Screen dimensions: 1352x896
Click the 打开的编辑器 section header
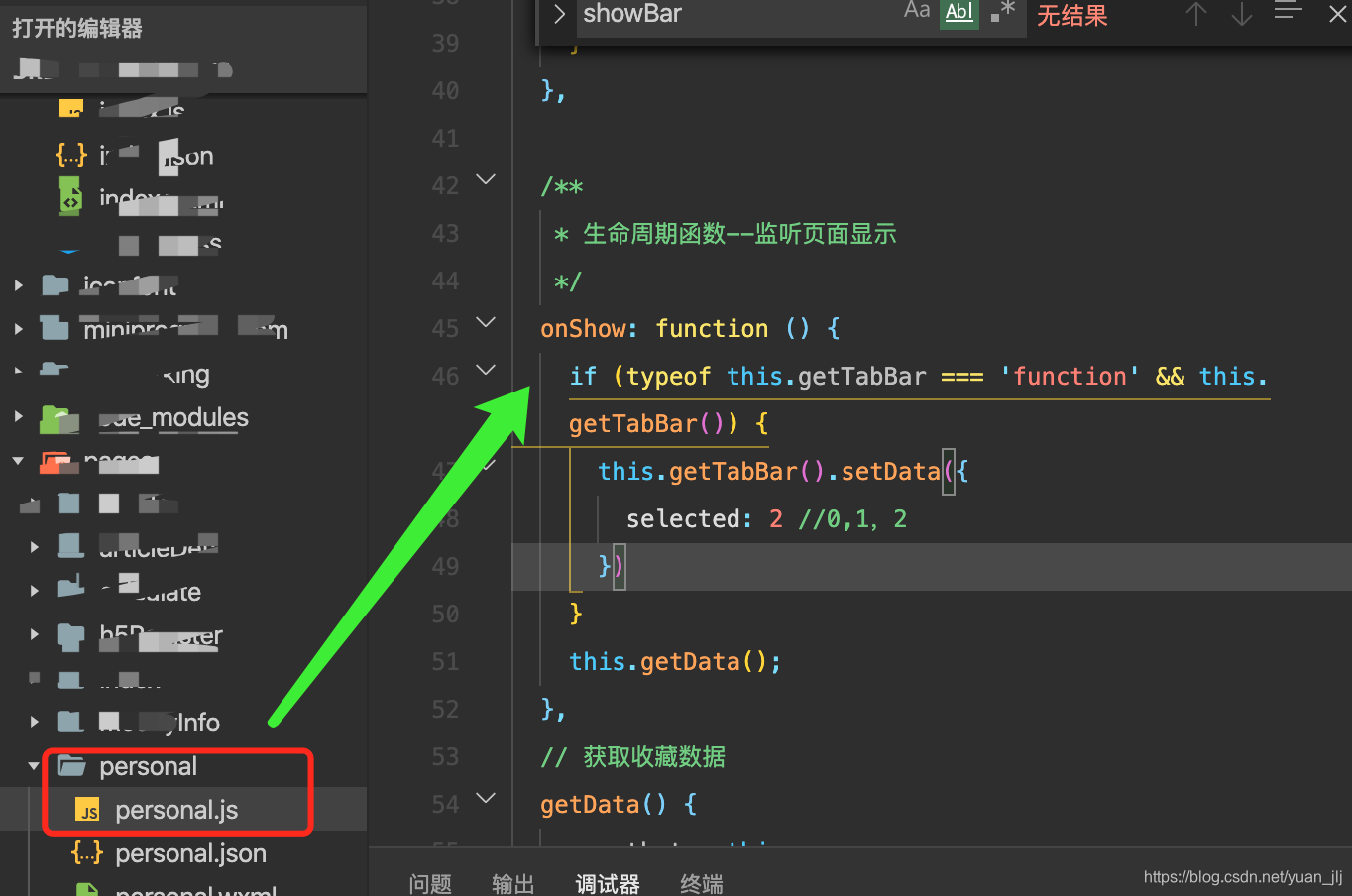77,28
